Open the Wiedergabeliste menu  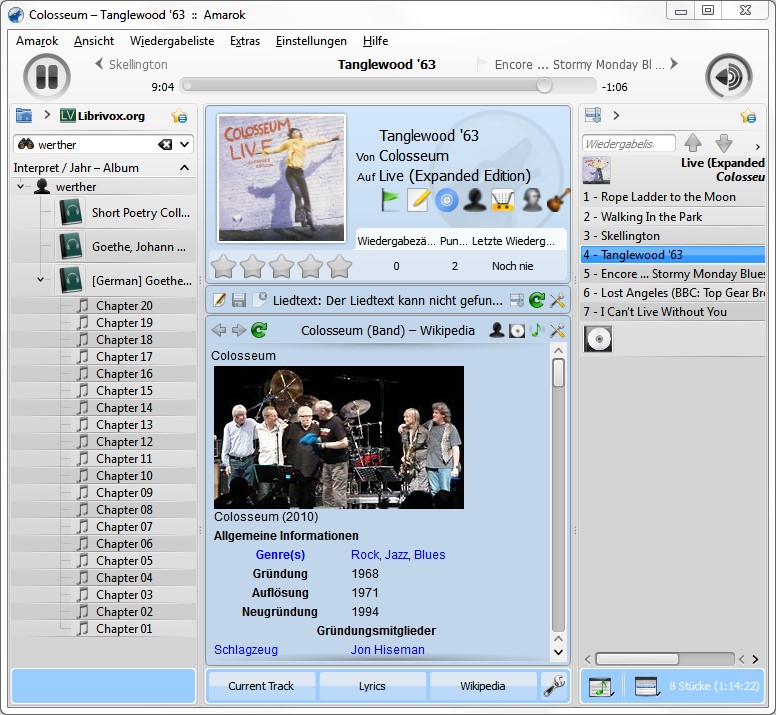click(x=172, y=41)
